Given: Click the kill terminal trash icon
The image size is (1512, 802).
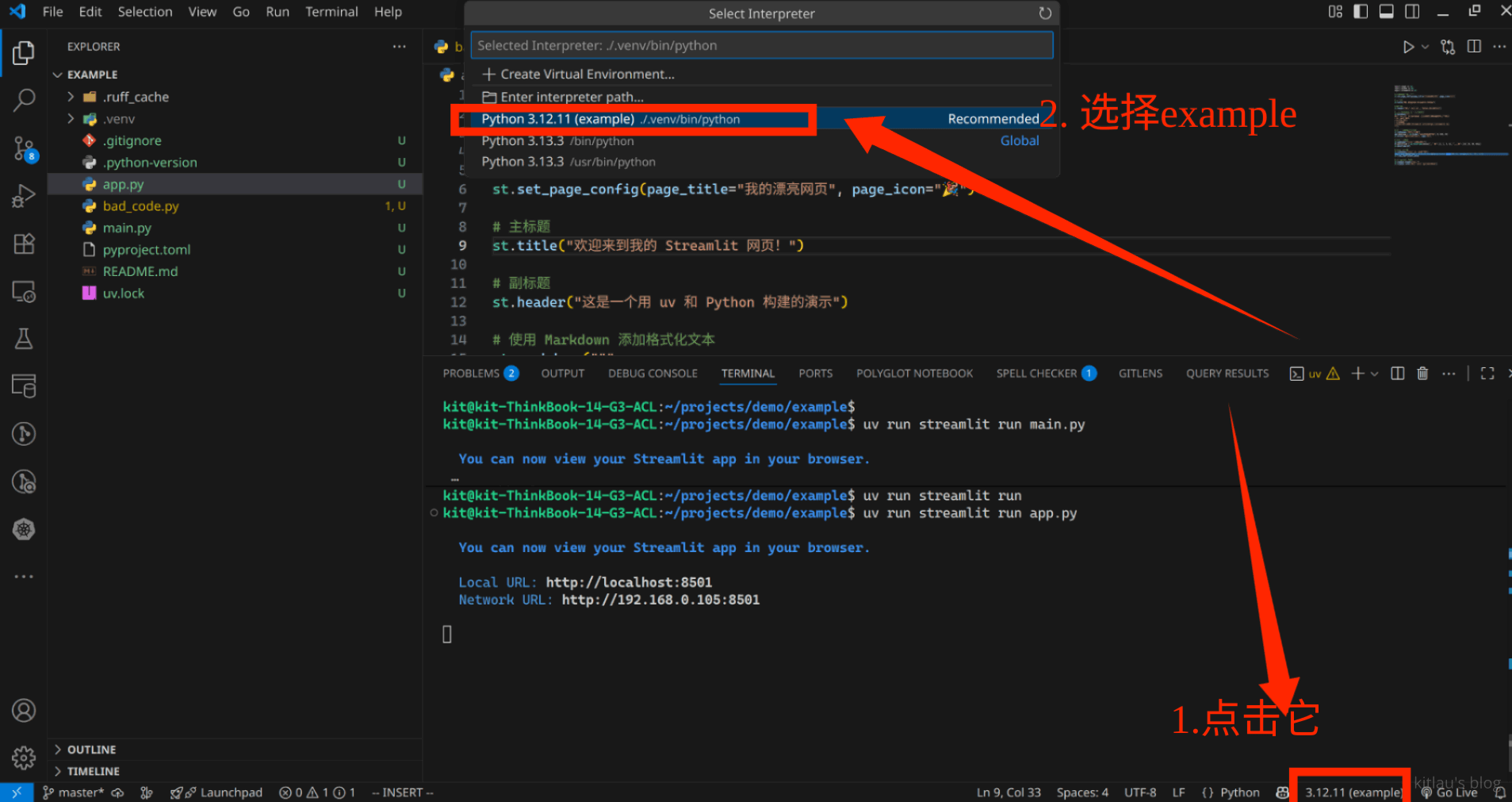Looking at the screenshot, I should click(x=1422, y=374).
